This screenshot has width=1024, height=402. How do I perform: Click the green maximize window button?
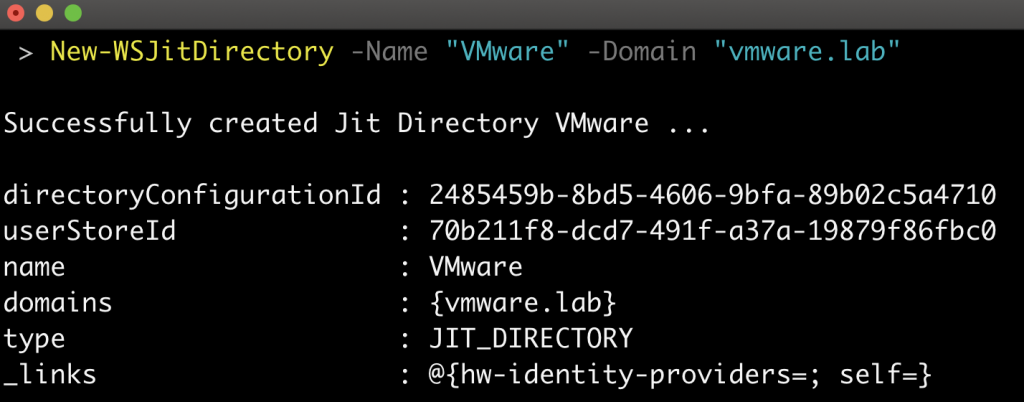point(73,13)
